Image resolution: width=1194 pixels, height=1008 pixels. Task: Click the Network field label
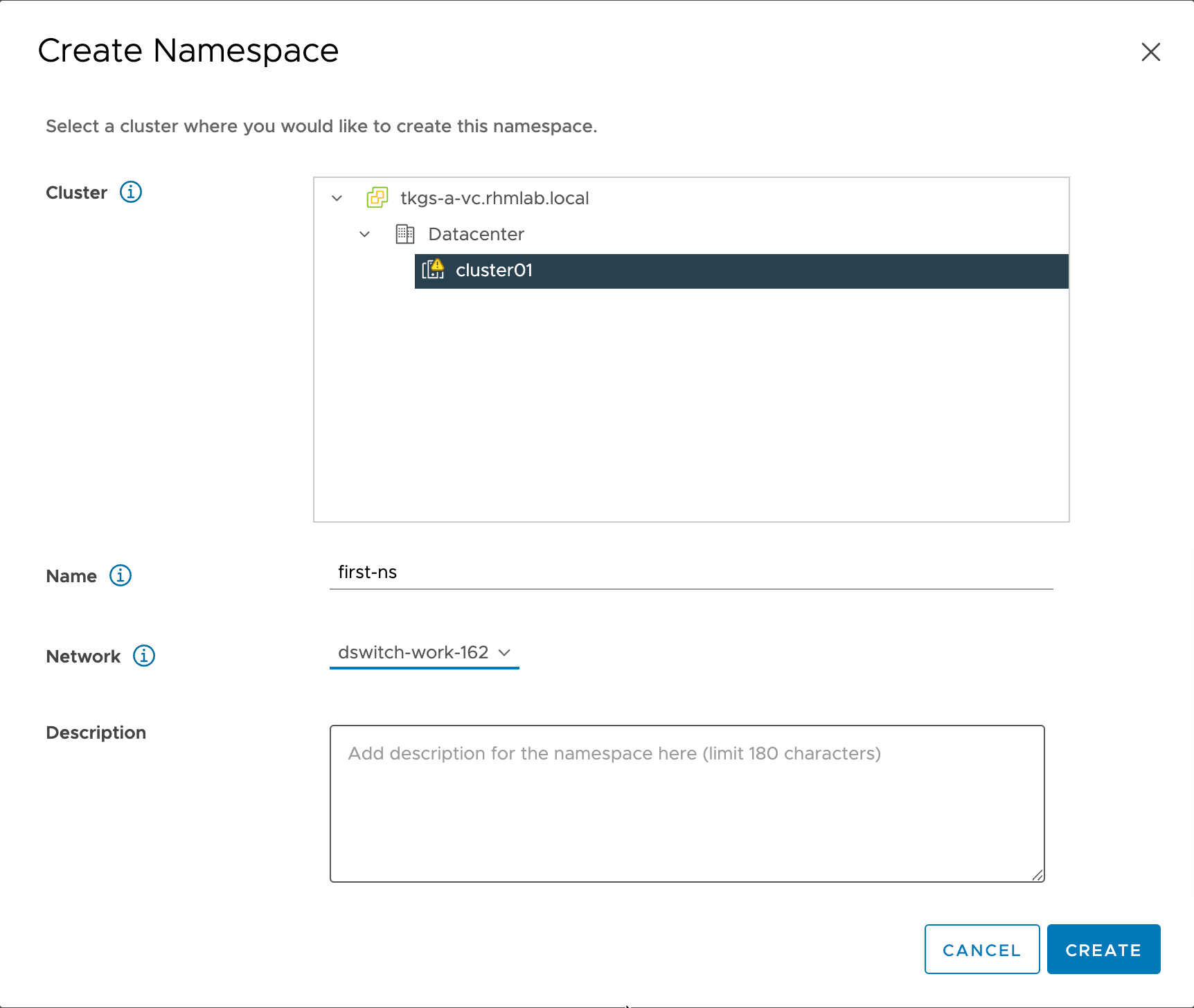pyautogui.click(x=83, y=656)
